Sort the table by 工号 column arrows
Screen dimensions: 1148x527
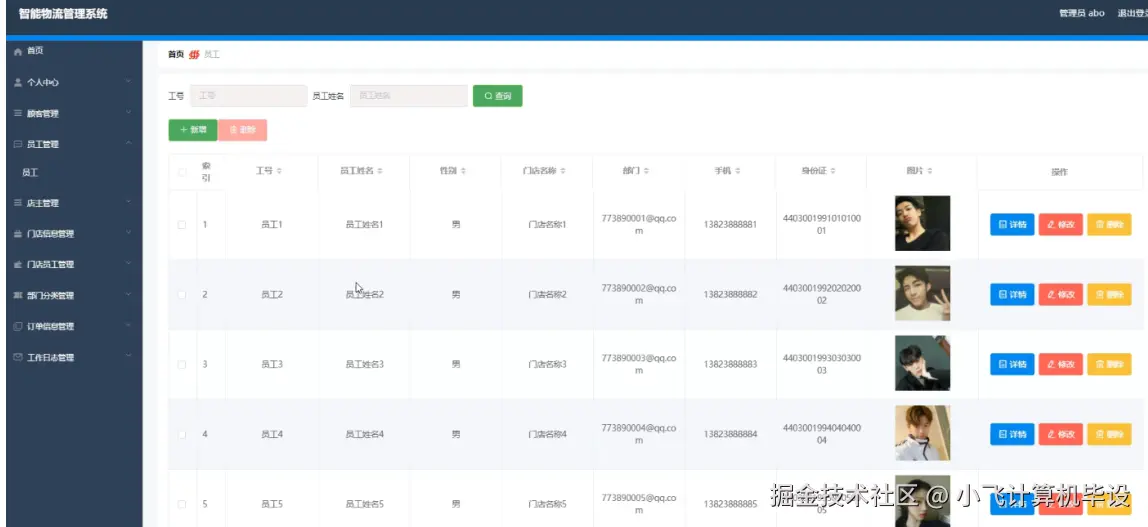279,171
